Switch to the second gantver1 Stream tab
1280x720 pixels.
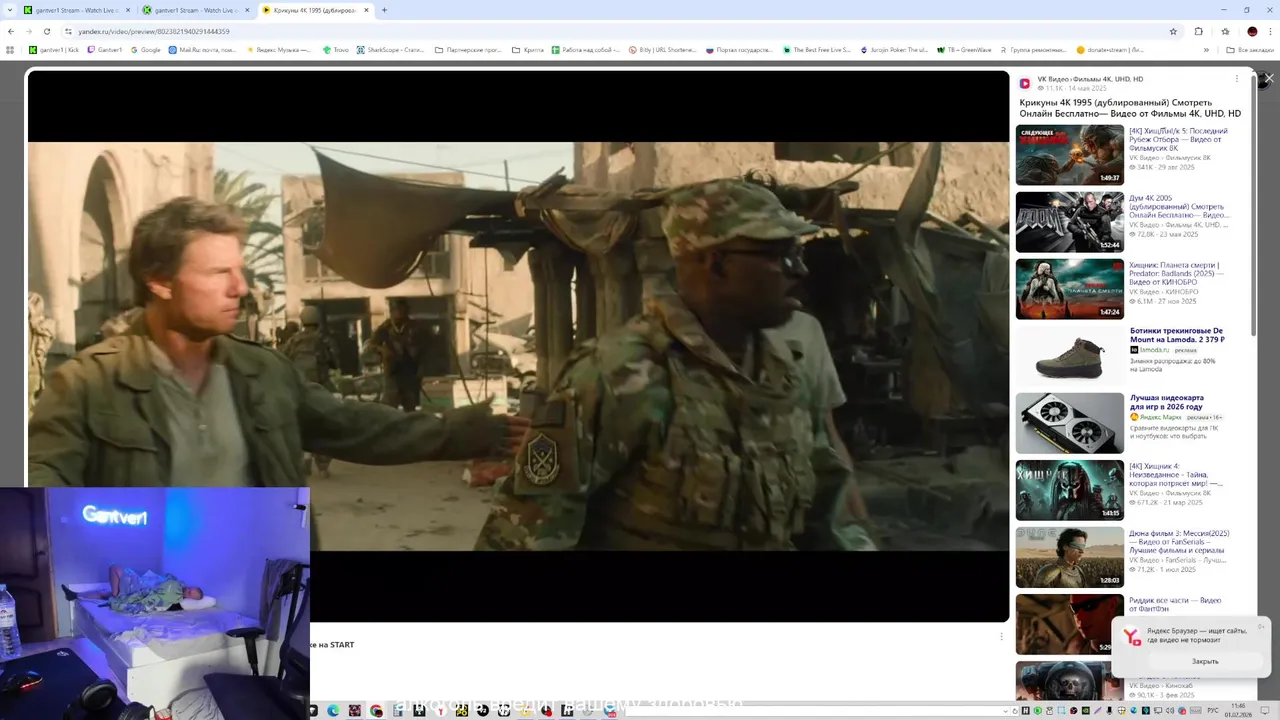click(194, 10)
